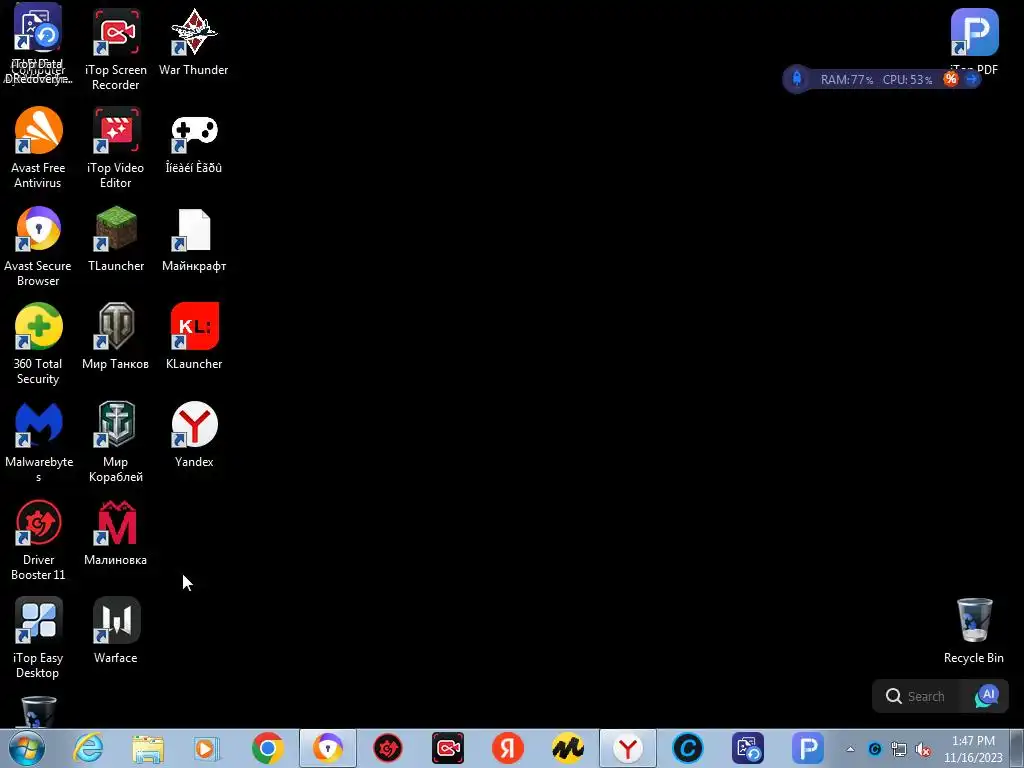This screenshot has width=1024, height=768.
Task: Open iTop Screen Recorder desktop shortcut
Action: point(116,49)
